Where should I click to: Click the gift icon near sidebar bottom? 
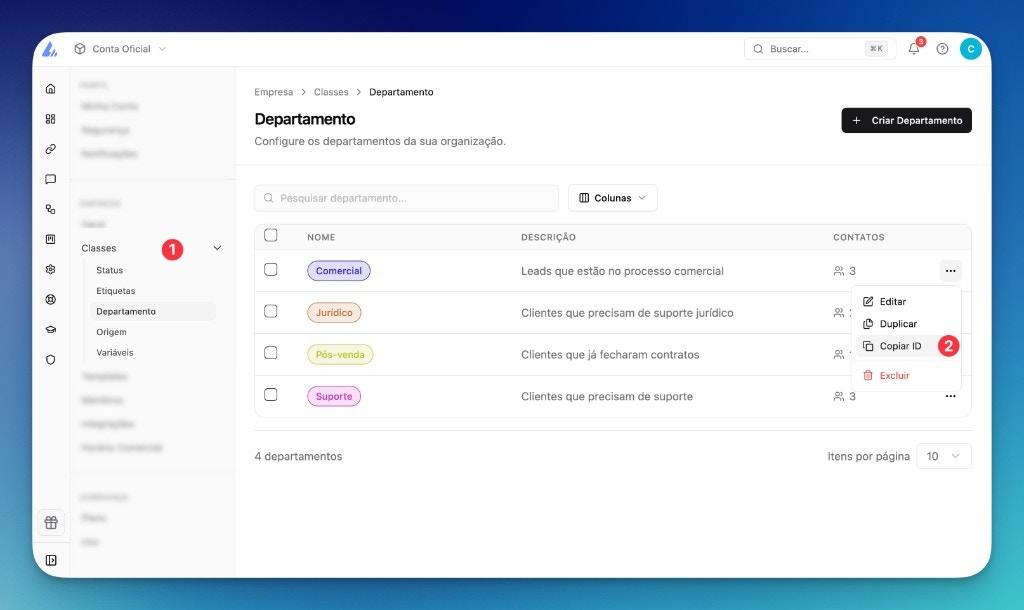[50, 522]
